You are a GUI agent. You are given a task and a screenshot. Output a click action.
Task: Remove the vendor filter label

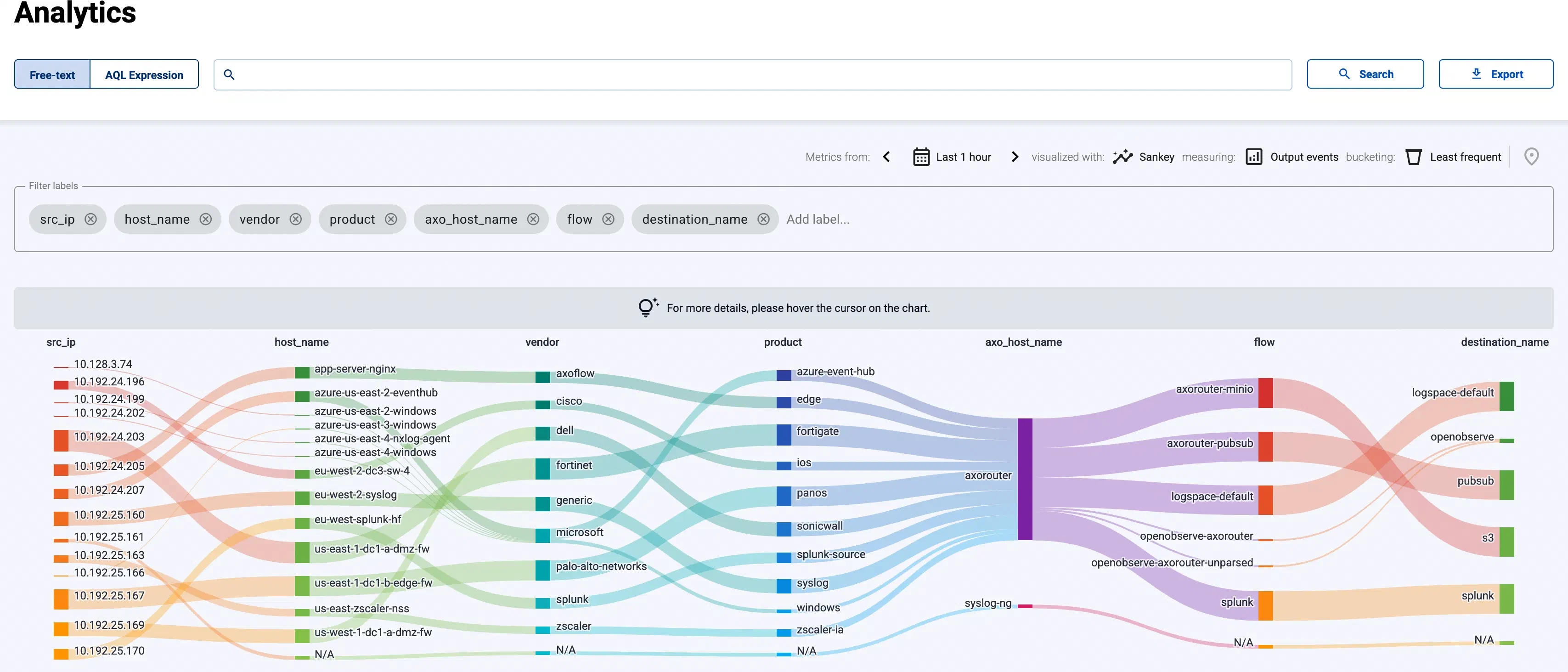click(x=296, y=219)
